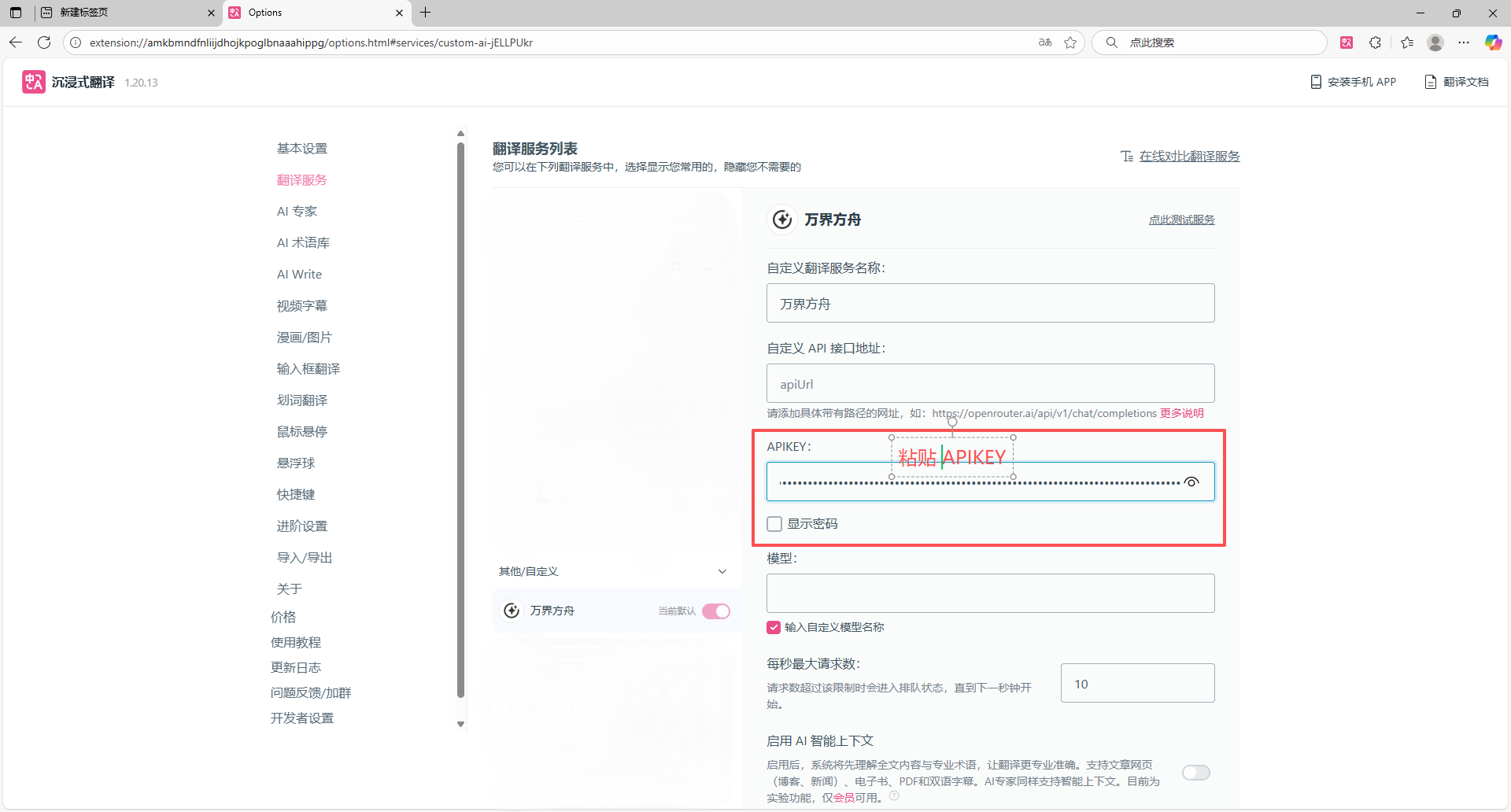Click the 点此测试服务 link
Viewport: 1511px width, 812px height.
[1181, 220]
